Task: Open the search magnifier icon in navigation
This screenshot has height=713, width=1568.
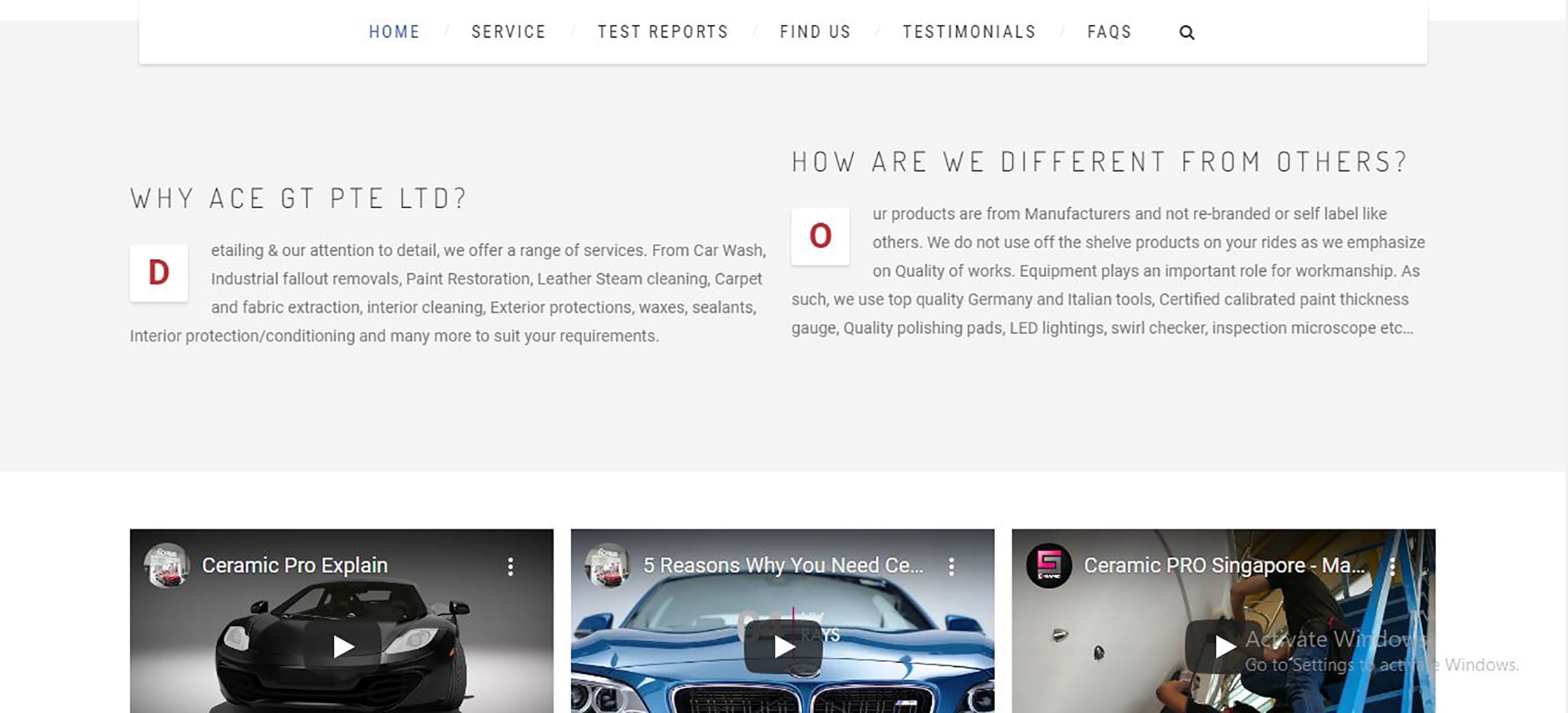Action: pyautogui.click(x=1187, y=32)
